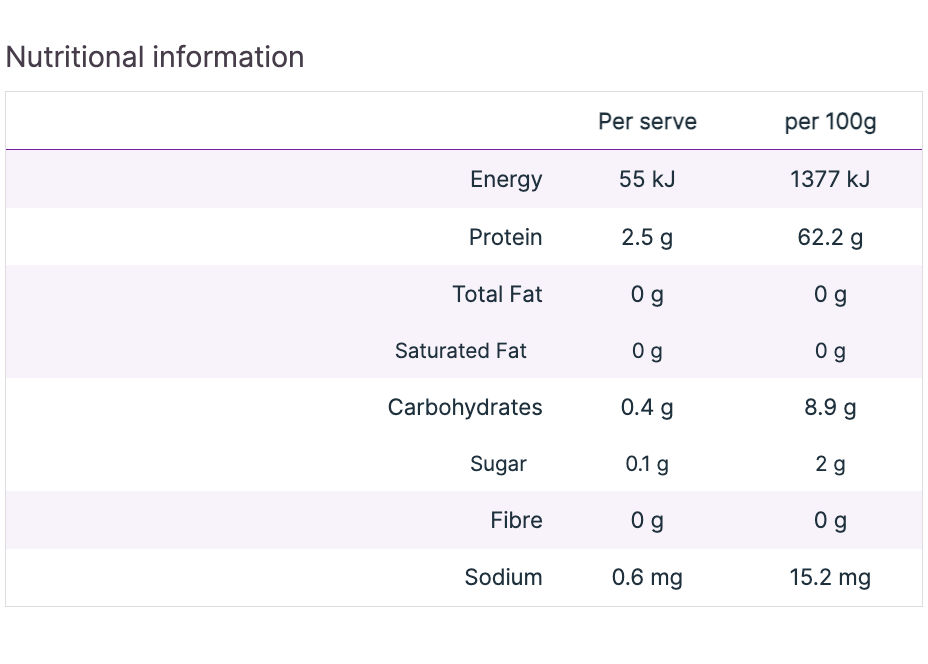The image size is (928, 664).
Task: Select the Per serve column header
Action: click(647, 122)
